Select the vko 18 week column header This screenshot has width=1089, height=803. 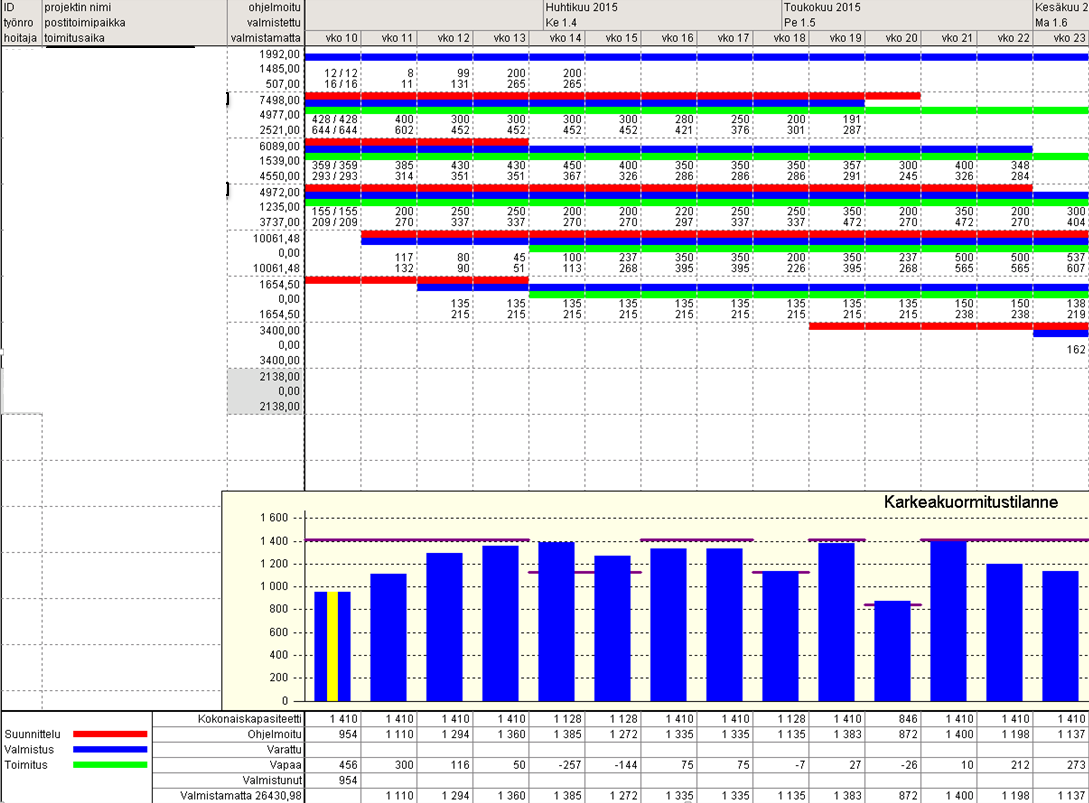[781, 38]
